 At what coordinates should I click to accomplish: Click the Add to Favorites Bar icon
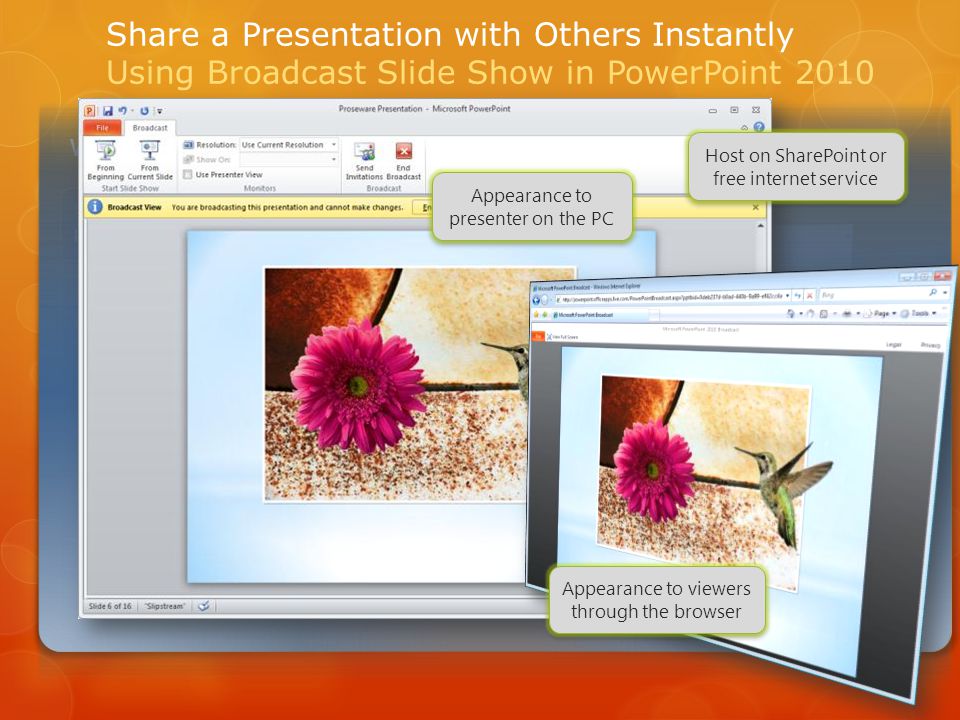pos(544,314)
